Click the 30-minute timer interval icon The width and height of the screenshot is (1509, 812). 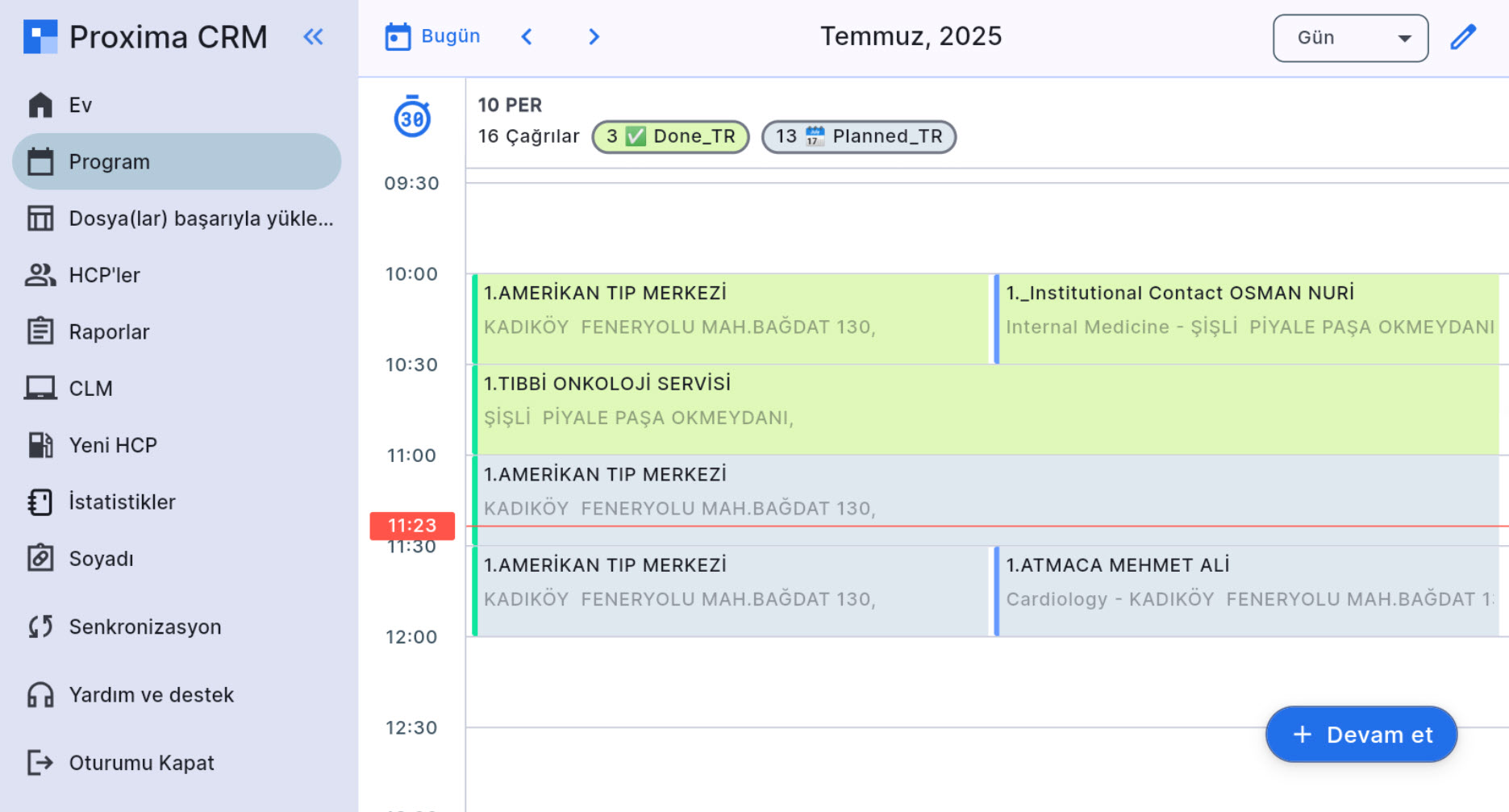pyautogui.click(x=412, y=117)
